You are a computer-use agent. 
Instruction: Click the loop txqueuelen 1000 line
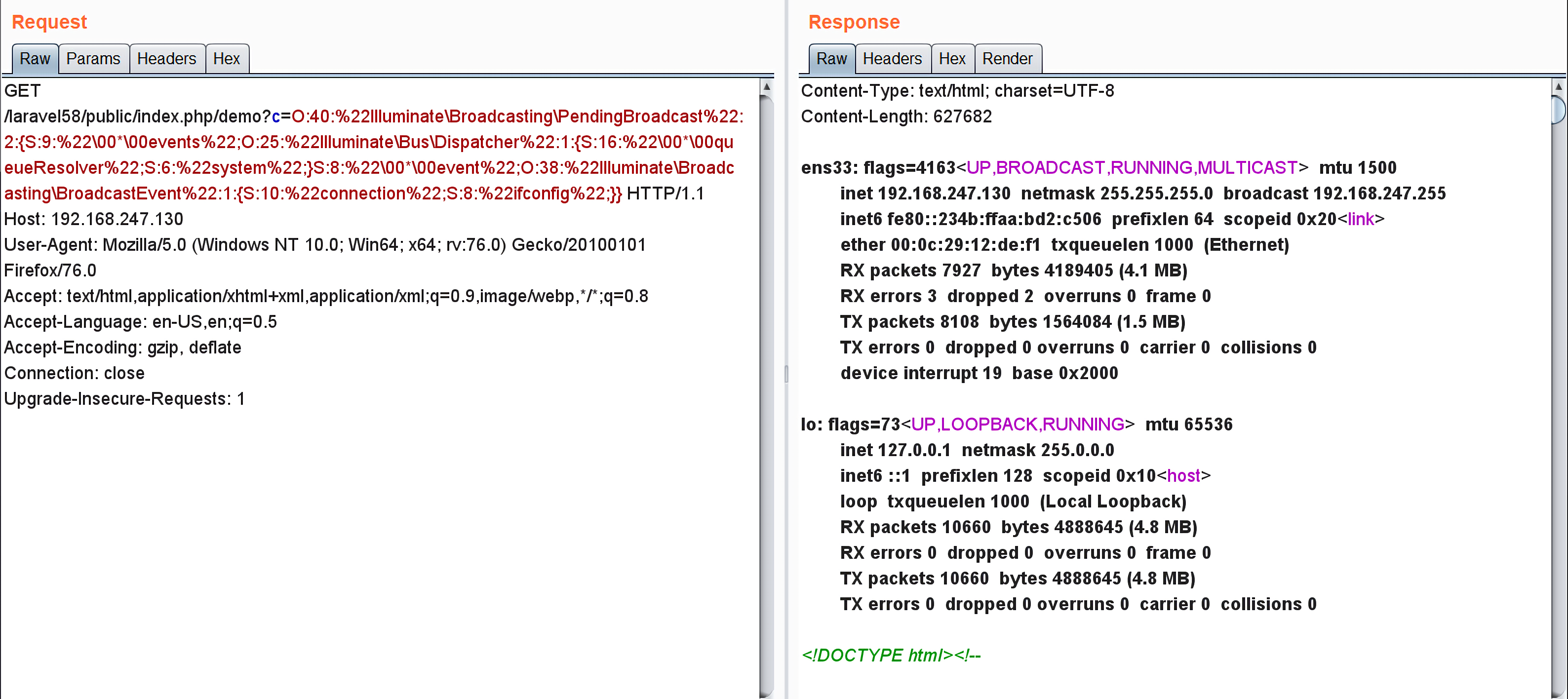point(1014,501)
